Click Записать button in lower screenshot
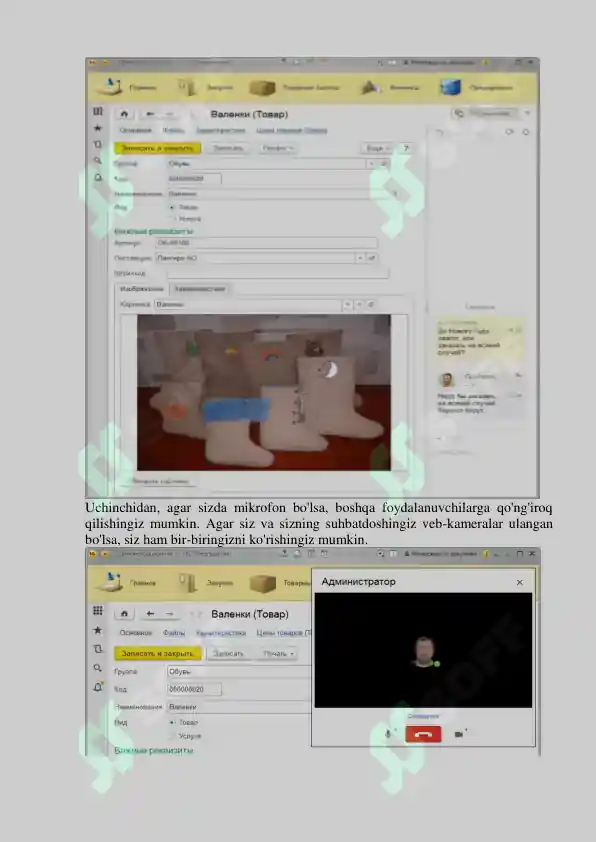The width and height of the screenshot is (596, 842). [x=228, y=654]
